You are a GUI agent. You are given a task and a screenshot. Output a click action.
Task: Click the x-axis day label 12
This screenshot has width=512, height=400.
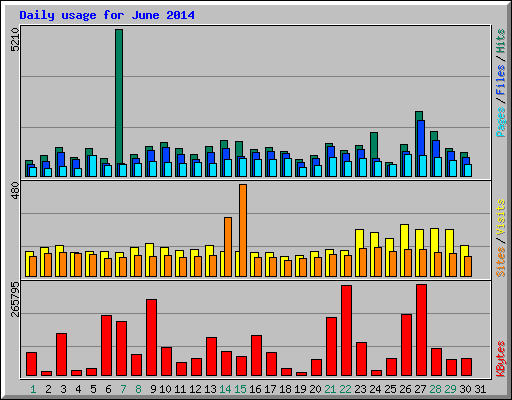[195, 389]
